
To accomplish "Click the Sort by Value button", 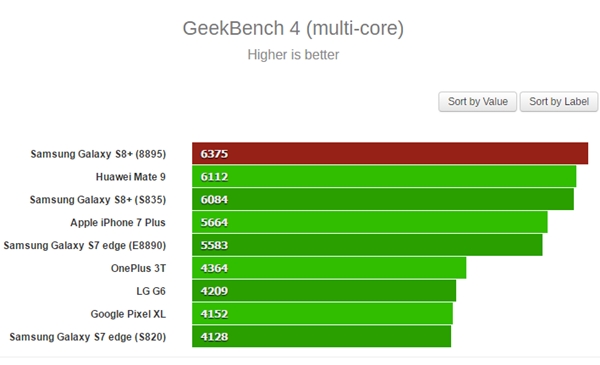I will (478, 102).
